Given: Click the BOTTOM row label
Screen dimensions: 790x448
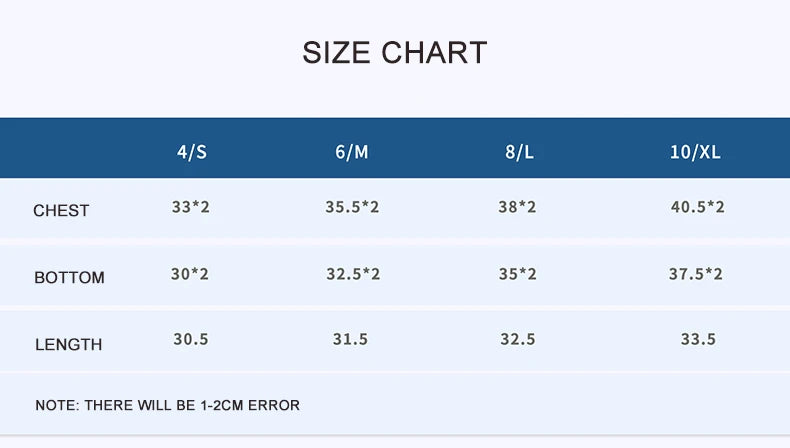Looking at the screenshot, I should pos(69,278).
